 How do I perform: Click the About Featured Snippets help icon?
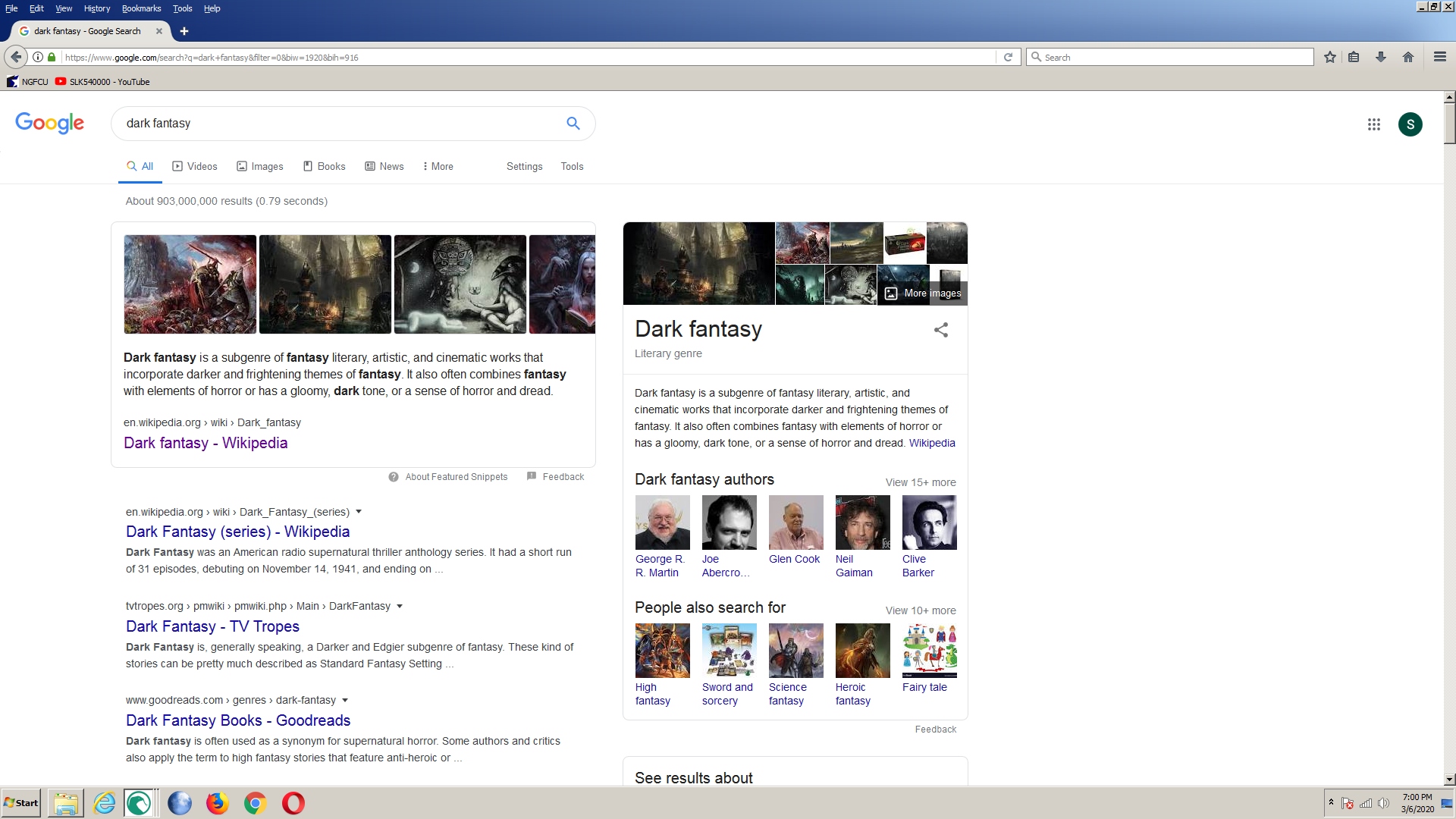pyautogui.click(x=394, y=477)
